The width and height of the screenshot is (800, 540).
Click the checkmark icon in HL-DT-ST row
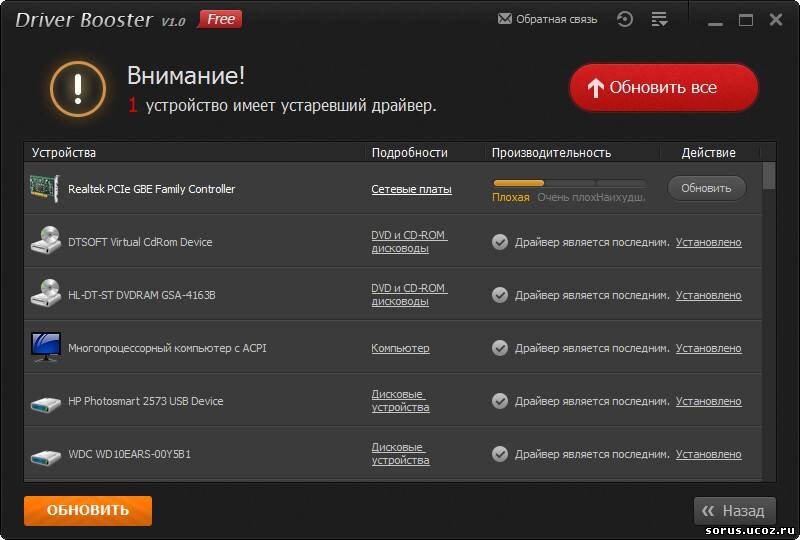coord(500,295)
